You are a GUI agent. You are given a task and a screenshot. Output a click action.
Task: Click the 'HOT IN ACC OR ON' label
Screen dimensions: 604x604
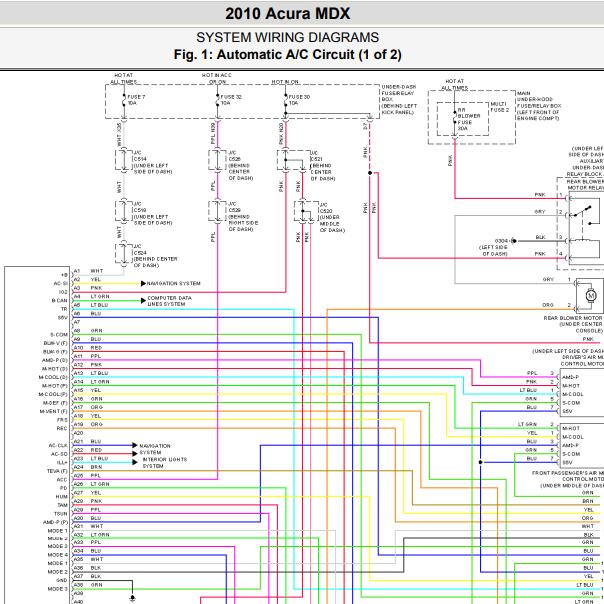click(217, 79)
